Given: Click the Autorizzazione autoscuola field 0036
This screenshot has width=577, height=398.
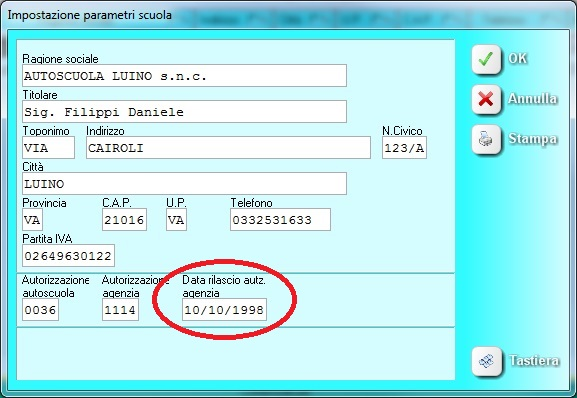Looking at the screenshot, I should [x=40, y=310].
